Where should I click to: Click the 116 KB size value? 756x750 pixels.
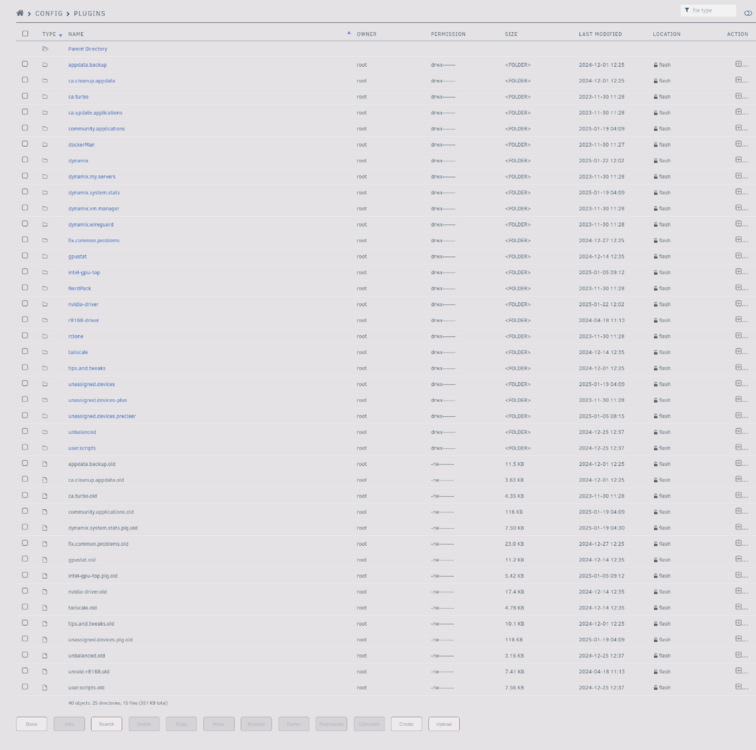click(x=513, y=512)
